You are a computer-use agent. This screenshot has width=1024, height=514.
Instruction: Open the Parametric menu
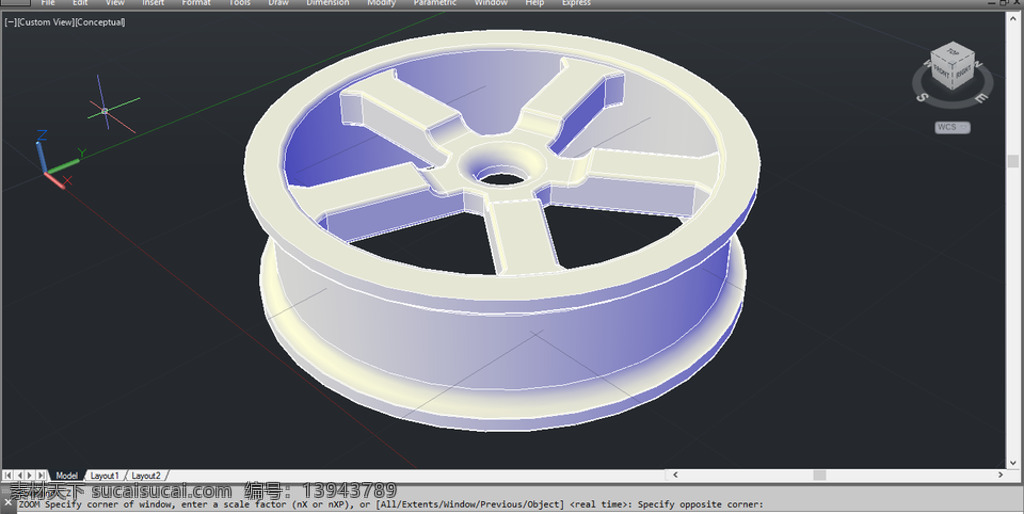click(x=435, y=3)
